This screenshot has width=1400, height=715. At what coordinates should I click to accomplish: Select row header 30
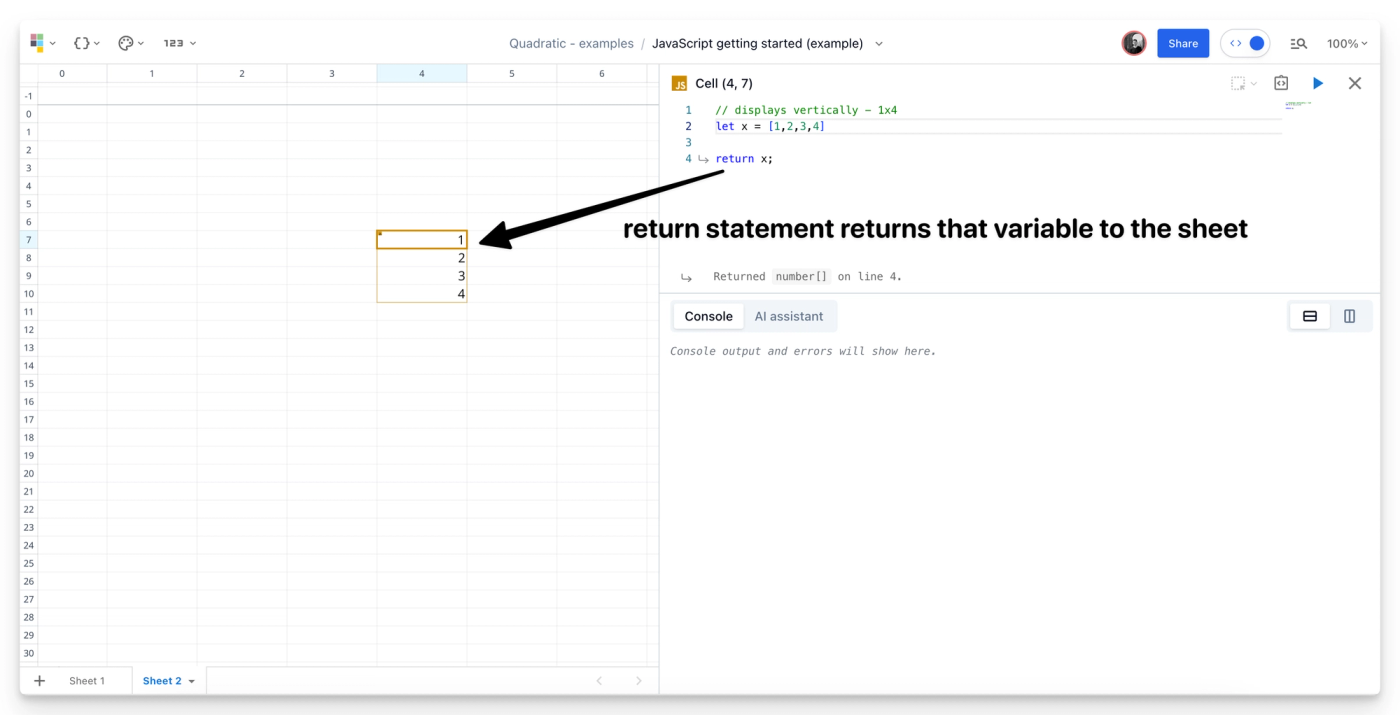[x=29, y=654]
